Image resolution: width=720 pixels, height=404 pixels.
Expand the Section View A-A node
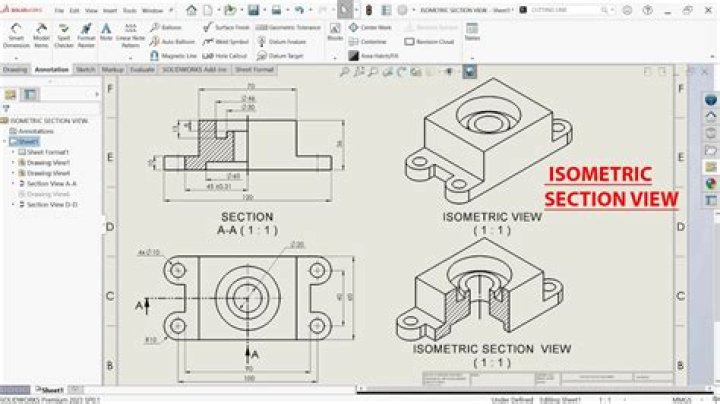(13, 184)
